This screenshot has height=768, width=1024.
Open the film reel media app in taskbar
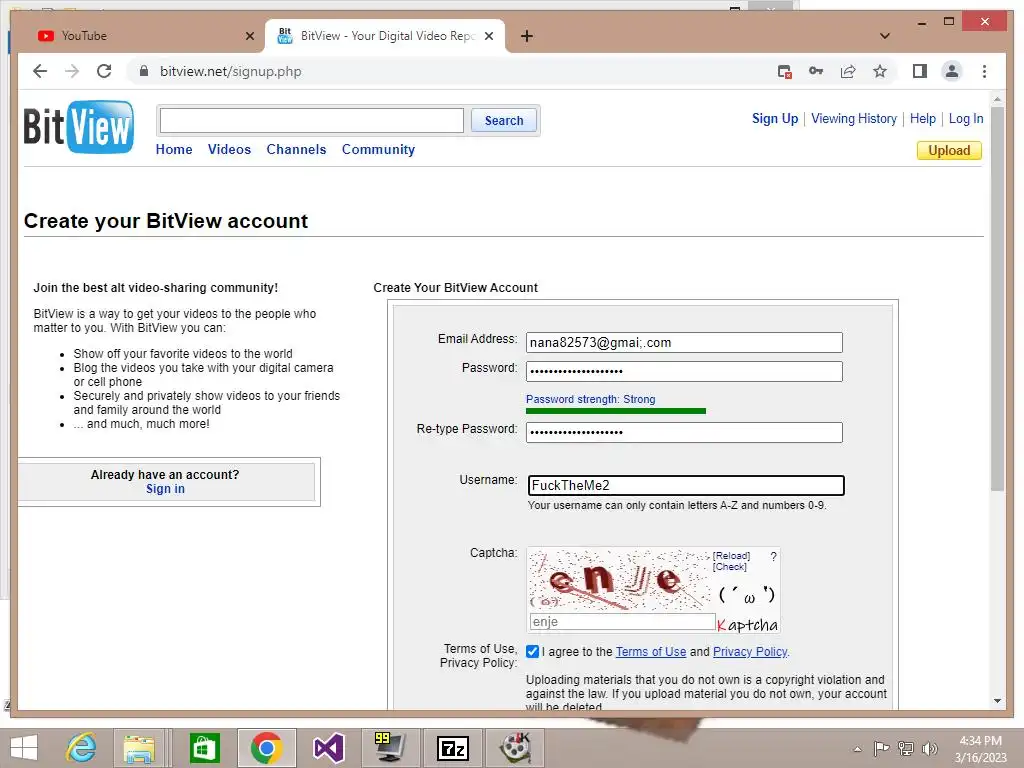[516, 748]
